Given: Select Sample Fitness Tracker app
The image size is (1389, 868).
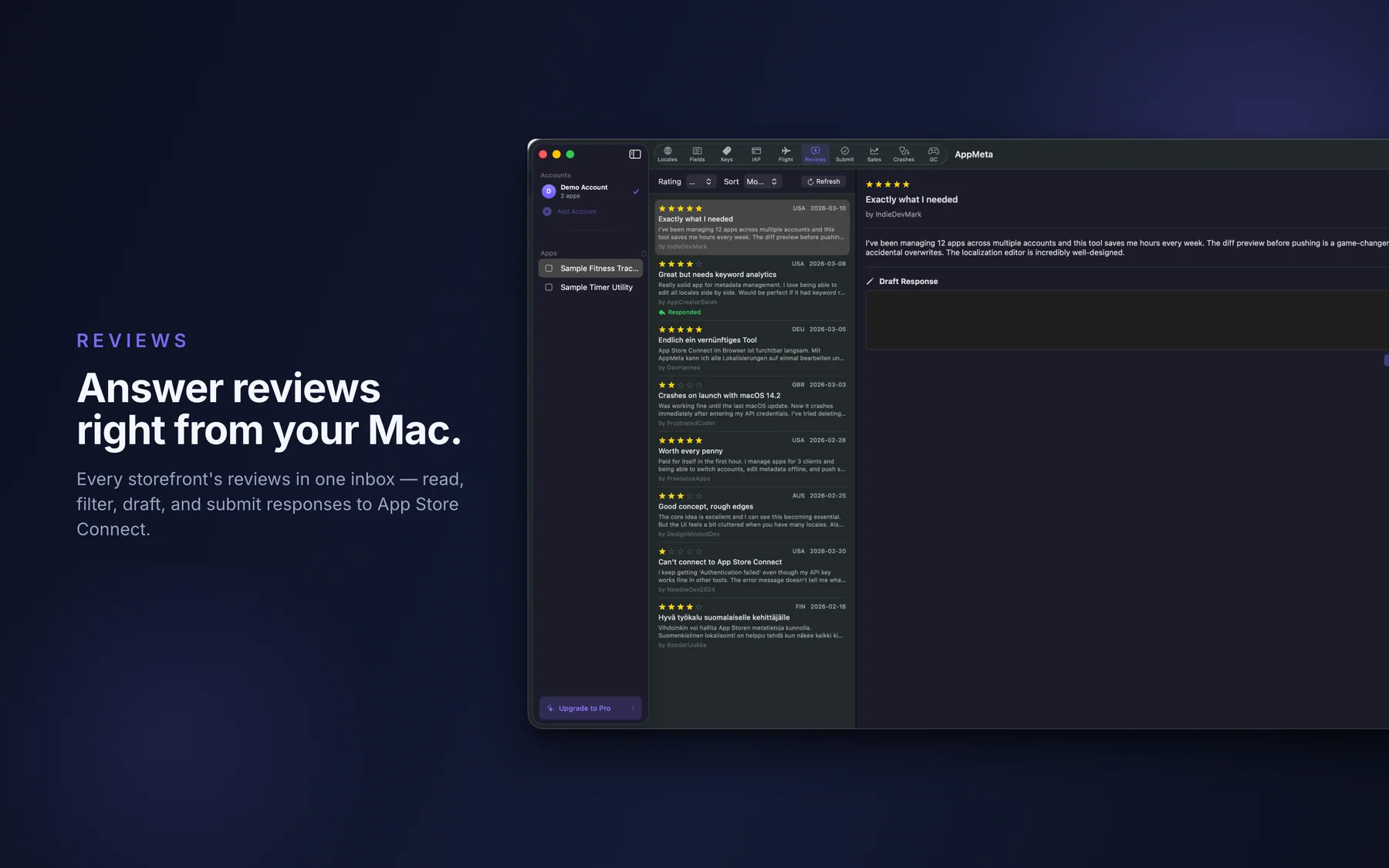Looking at the screenshot, I should coord(590,269).
